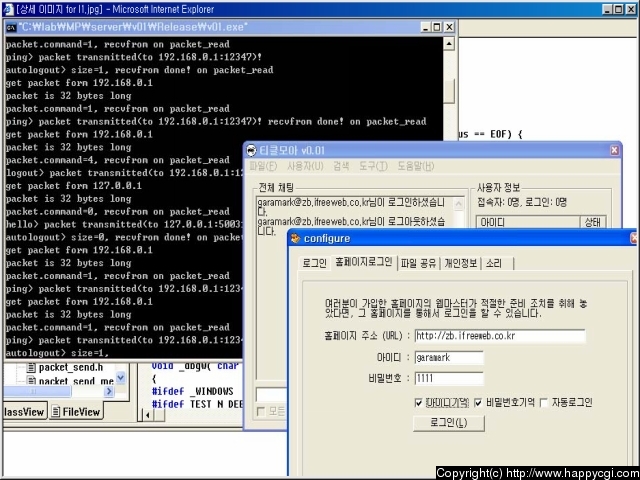Screen dimensions: 640x480
Task: Switch to the 로그인 tab in configure
Action: [314, 263]
